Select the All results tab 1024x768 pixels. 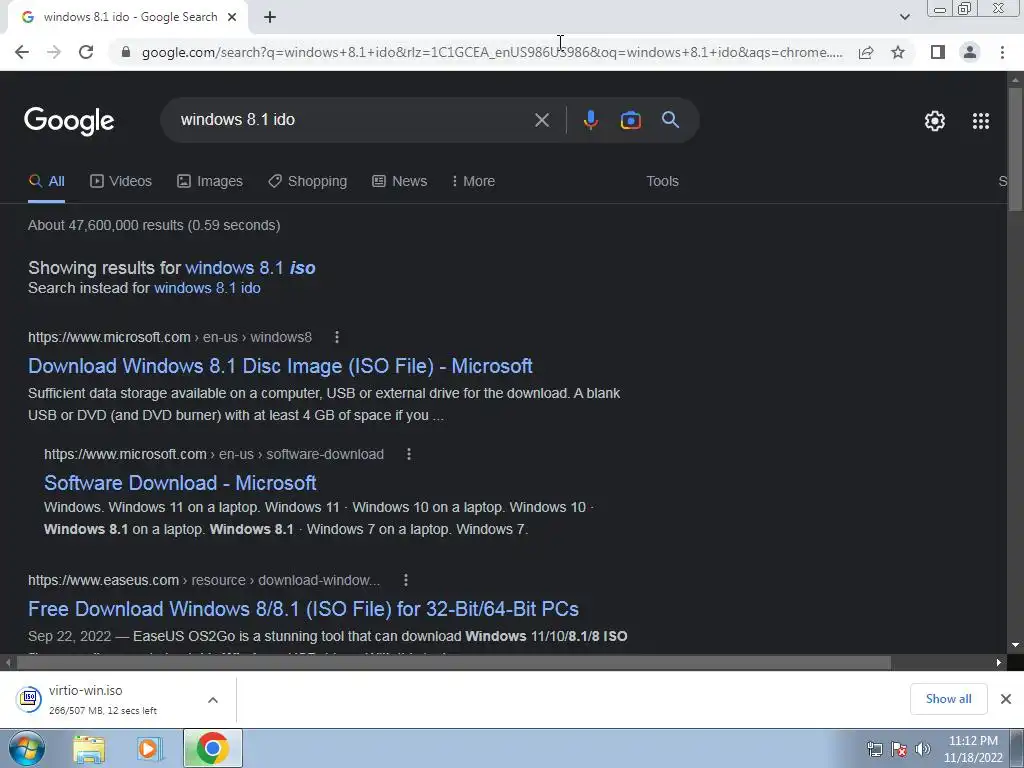click(x=46, y=181)
